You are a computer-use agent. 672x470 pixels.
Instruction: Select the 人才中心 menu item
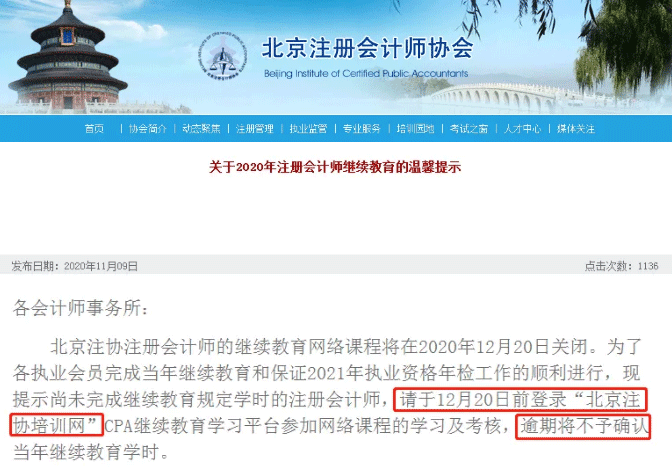[x=522, y=129]
